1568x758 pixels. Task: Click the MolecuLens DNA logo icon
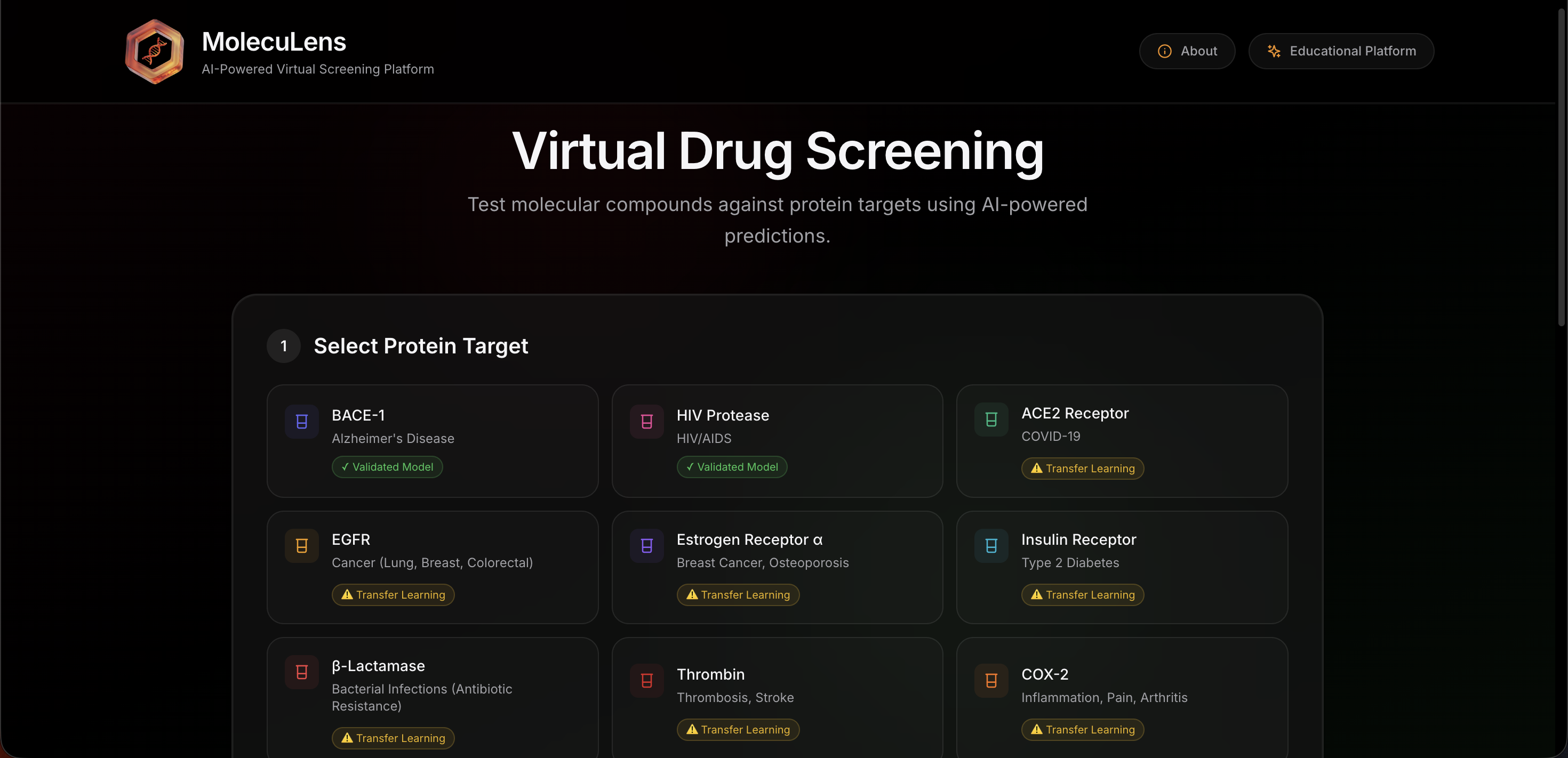coord(154,51)
